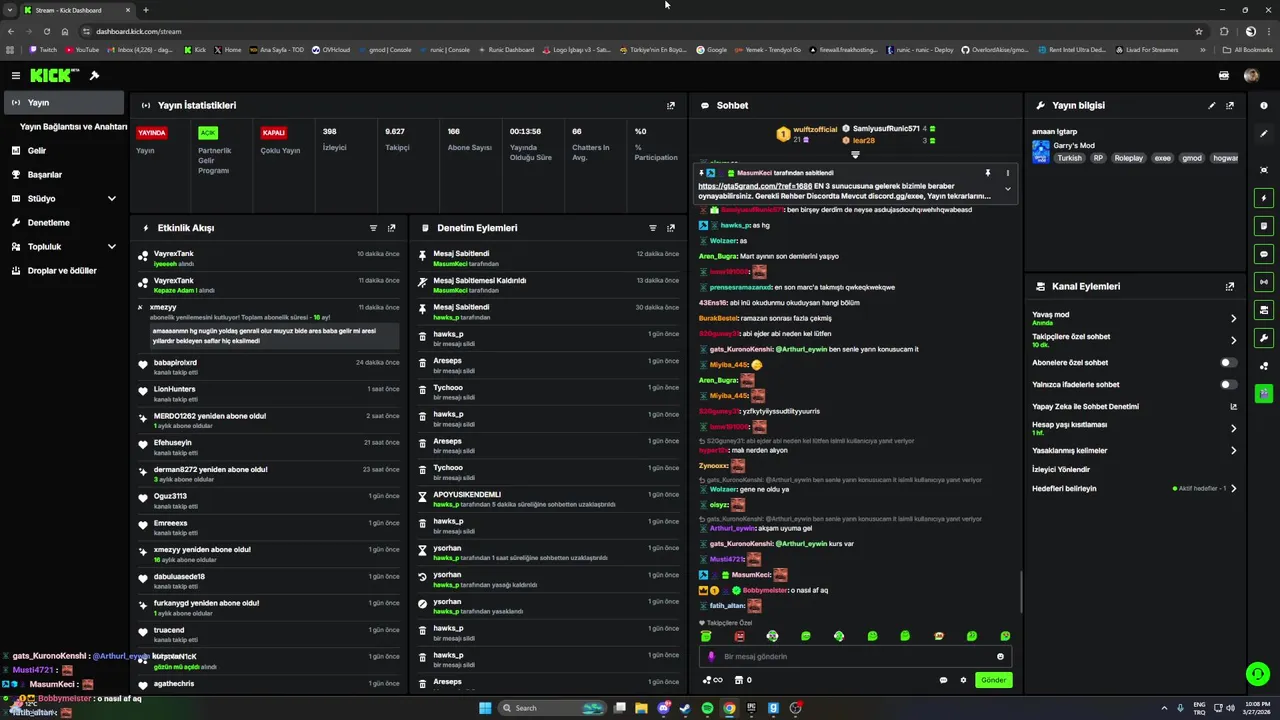Open Hedefleri belirleyin arrow
Image resolution: width=1280 pixels, height=720 pixels.
1233,489
